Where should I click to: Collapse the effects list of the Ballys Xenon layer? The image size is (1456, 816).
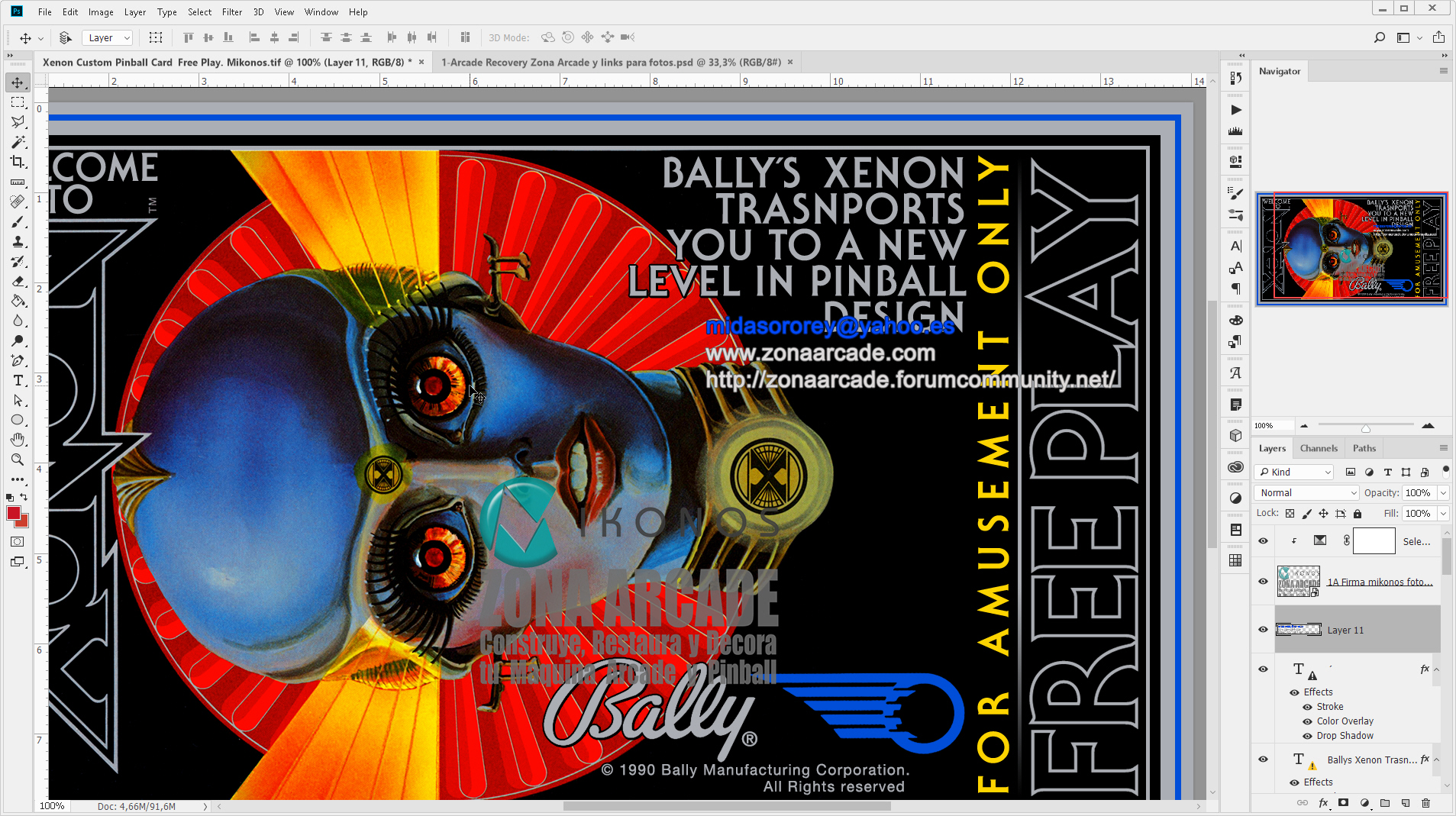1436,759
